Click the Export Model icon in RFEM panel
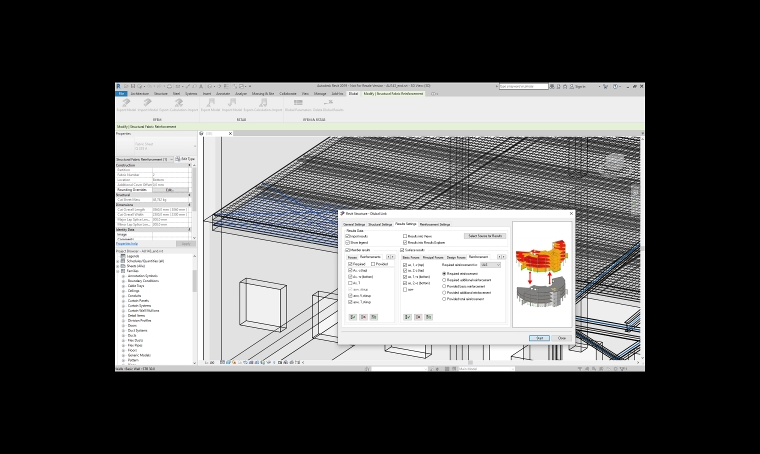This screenshot has width=760, height=454. [127, 104]
